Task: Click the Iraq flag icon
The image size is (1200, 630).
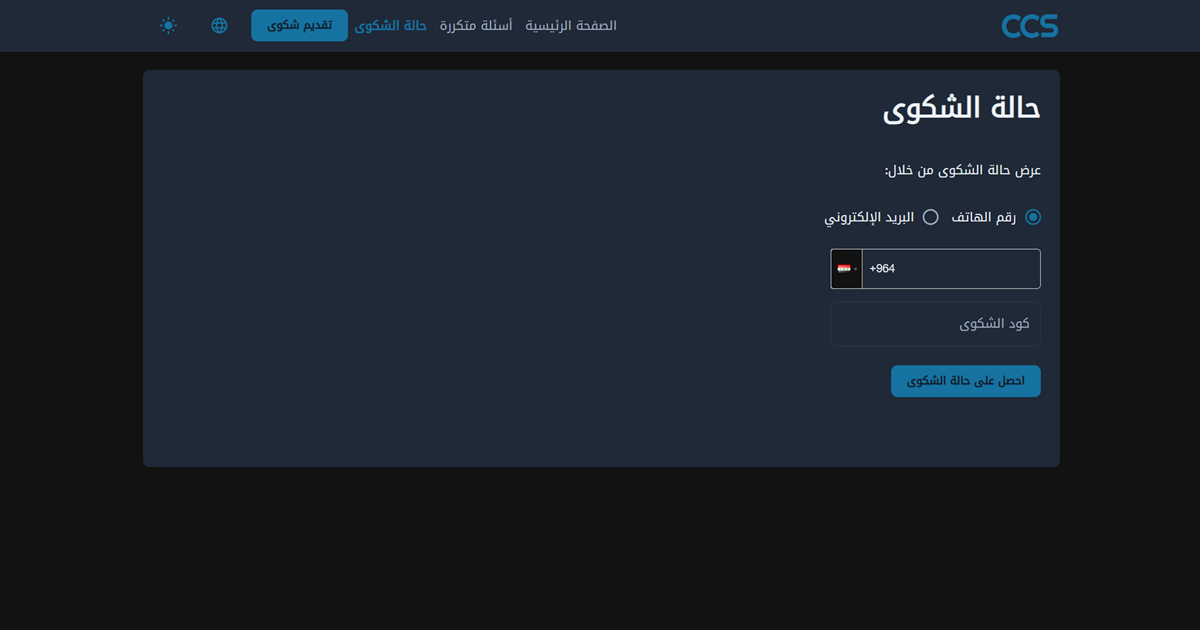Action: point(844,269)
